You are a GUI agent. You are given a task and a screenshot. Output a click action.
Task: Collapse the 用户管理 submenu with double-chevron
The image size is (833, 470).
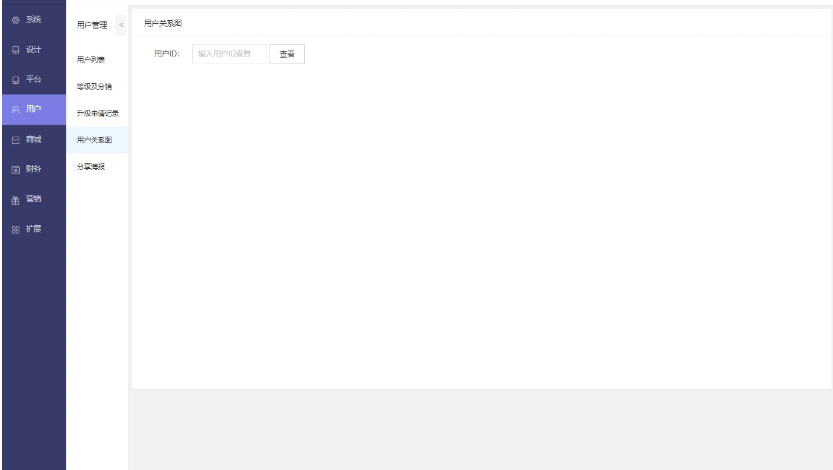[121, 25]
